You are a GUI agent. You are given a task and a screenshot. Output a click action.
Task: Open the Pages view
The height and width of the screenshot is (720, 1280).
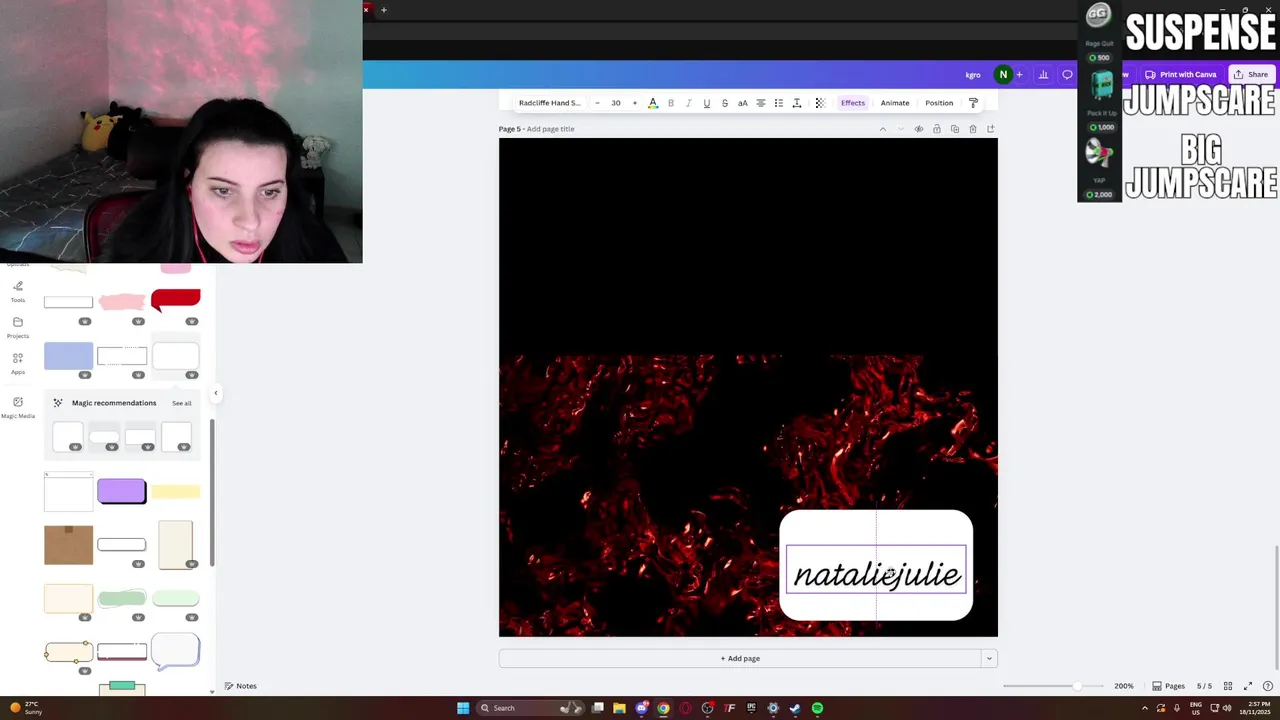(1168, 686)
